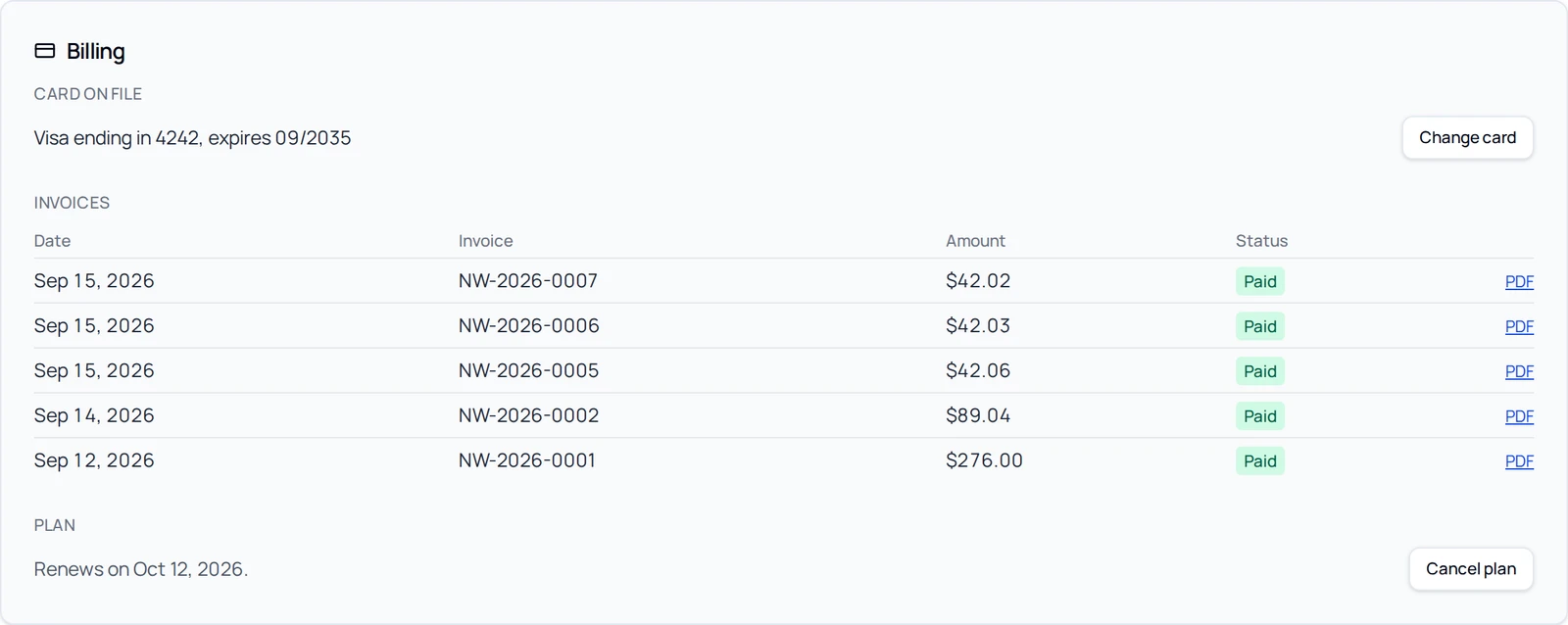
Task: Click the Change card button
Action: point(1467,138)
